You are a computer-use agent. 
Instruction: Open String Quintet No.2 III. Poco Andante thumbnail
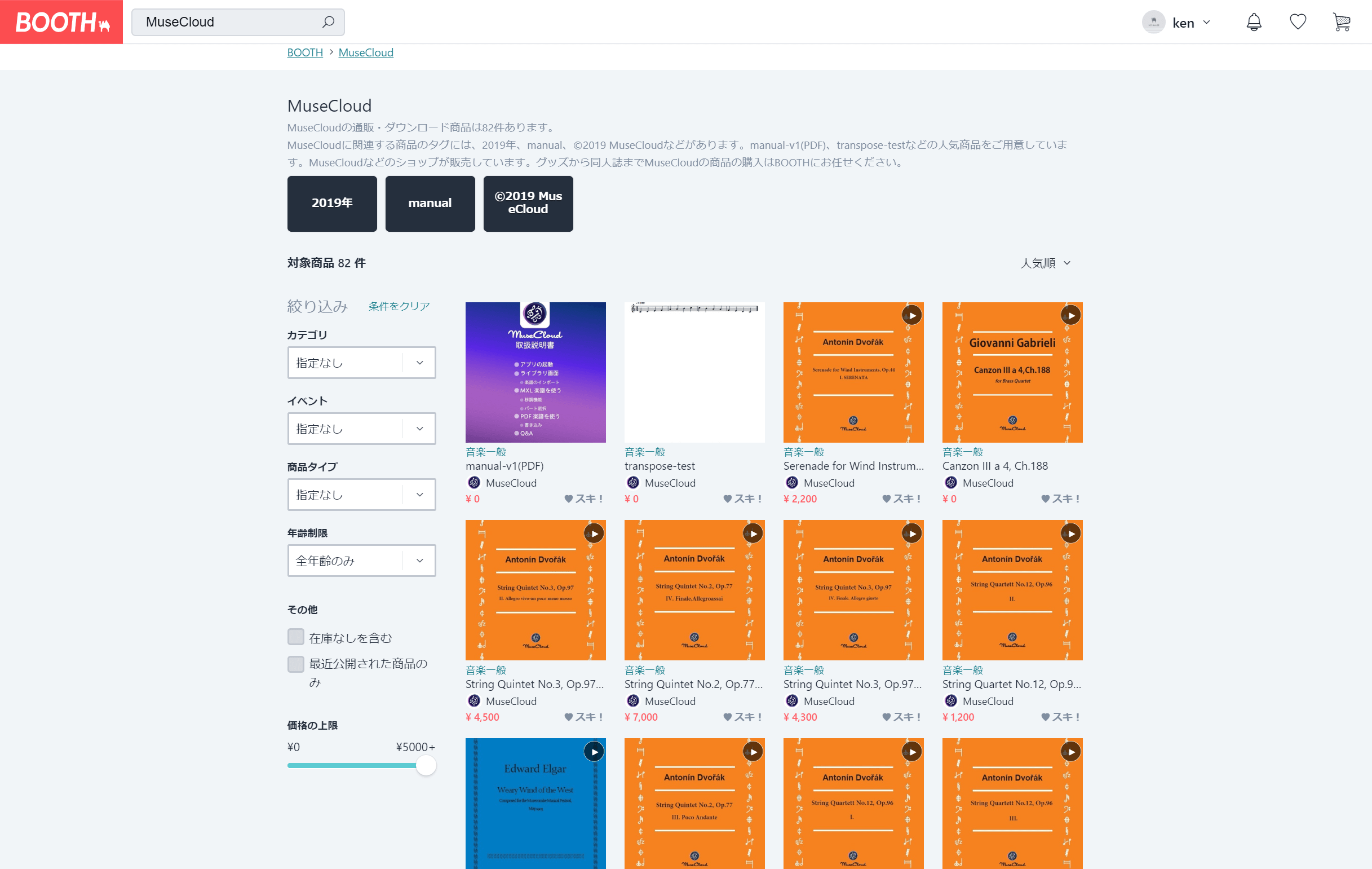tap(694, 804)
